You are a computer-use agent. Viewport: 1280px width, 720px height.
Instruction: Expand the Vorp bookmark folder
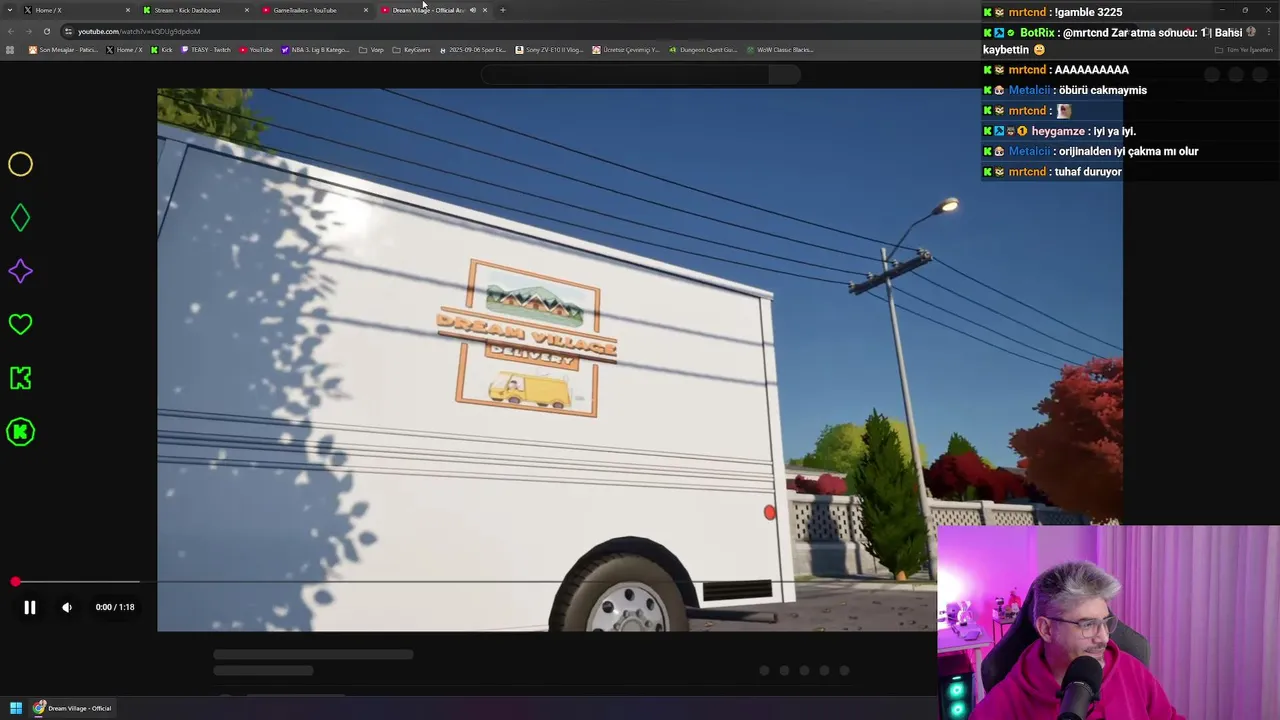coord(371,50)
